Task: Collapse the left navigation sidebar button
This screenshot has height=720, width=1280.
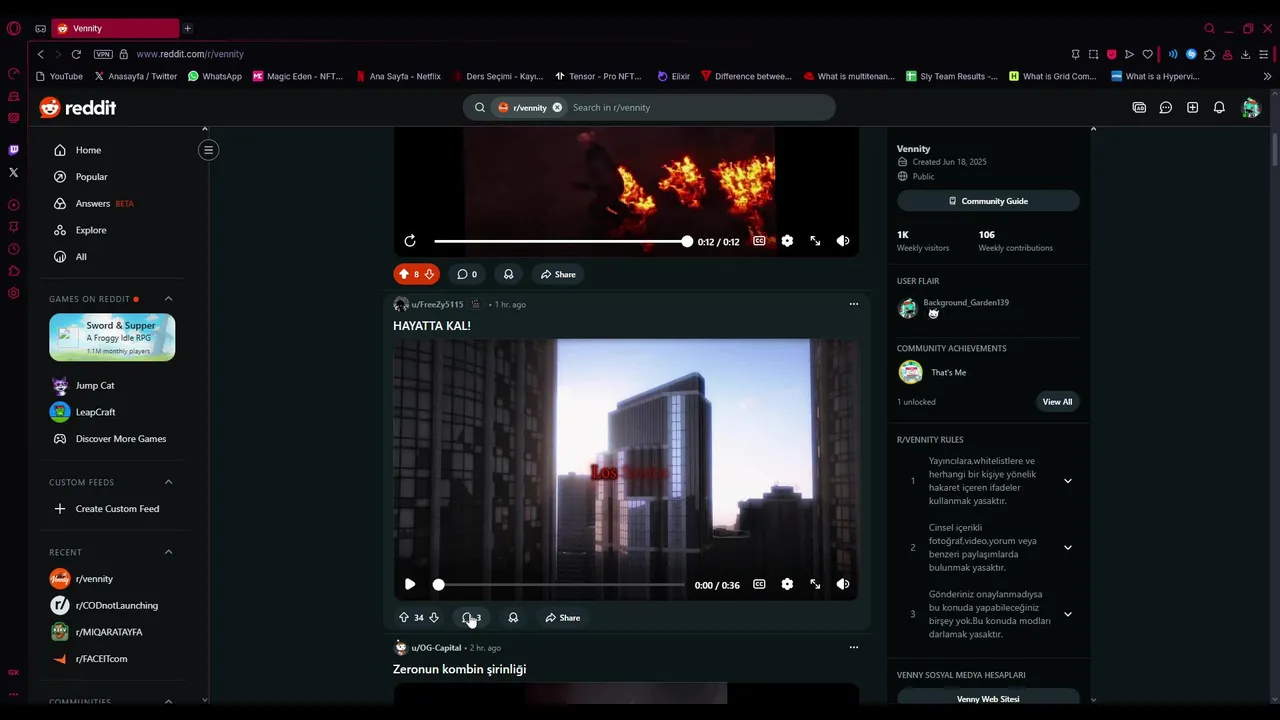Action: 208,150
